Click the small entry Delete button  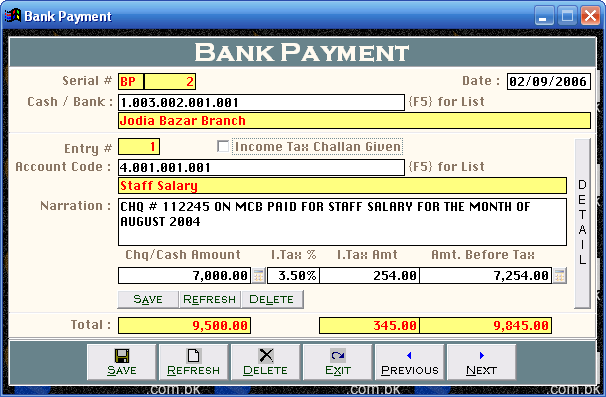pos(272,300)
